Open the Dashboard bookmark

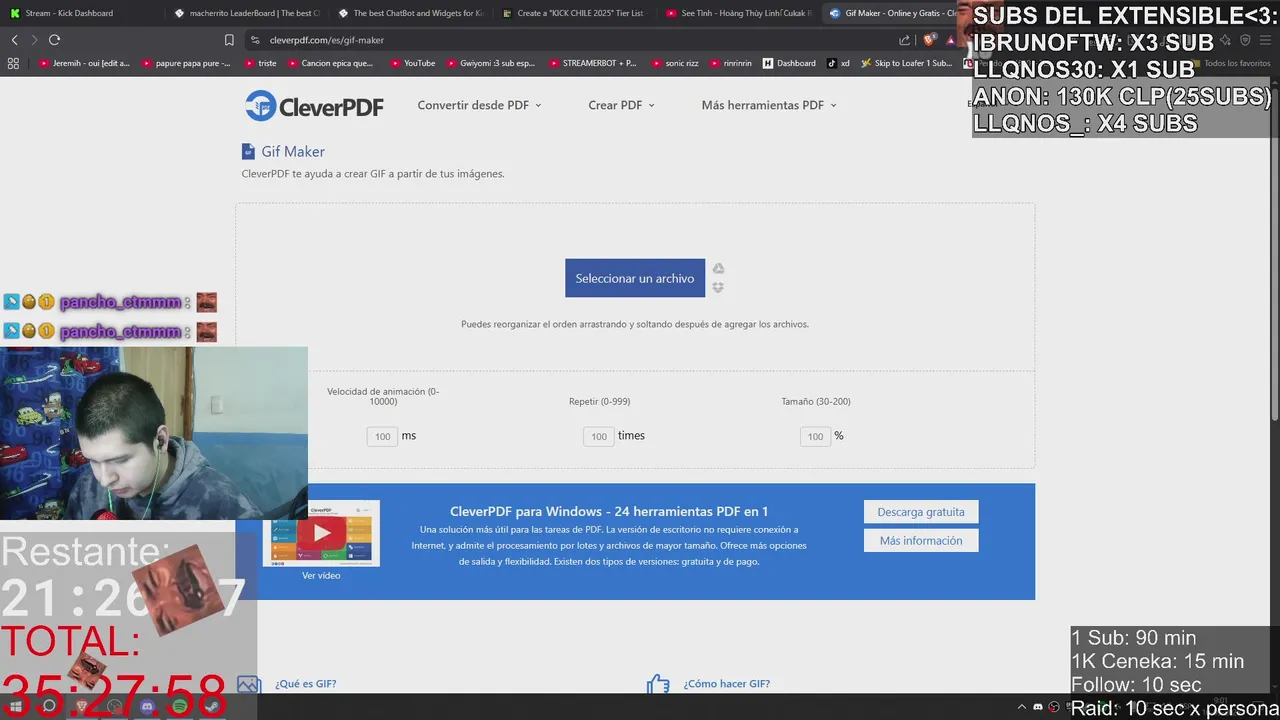tap(789, 63)
